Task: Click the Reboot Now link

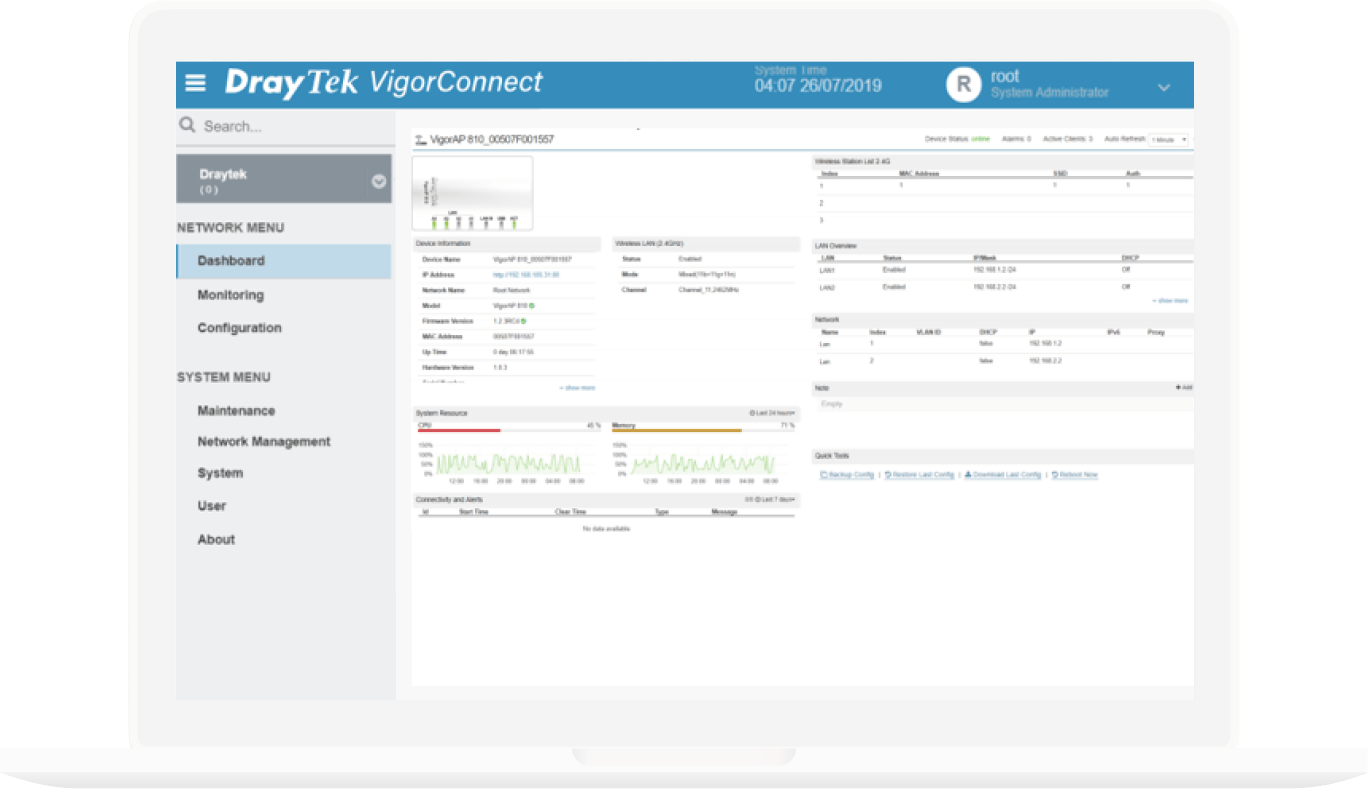Action: click(1075, 475)
